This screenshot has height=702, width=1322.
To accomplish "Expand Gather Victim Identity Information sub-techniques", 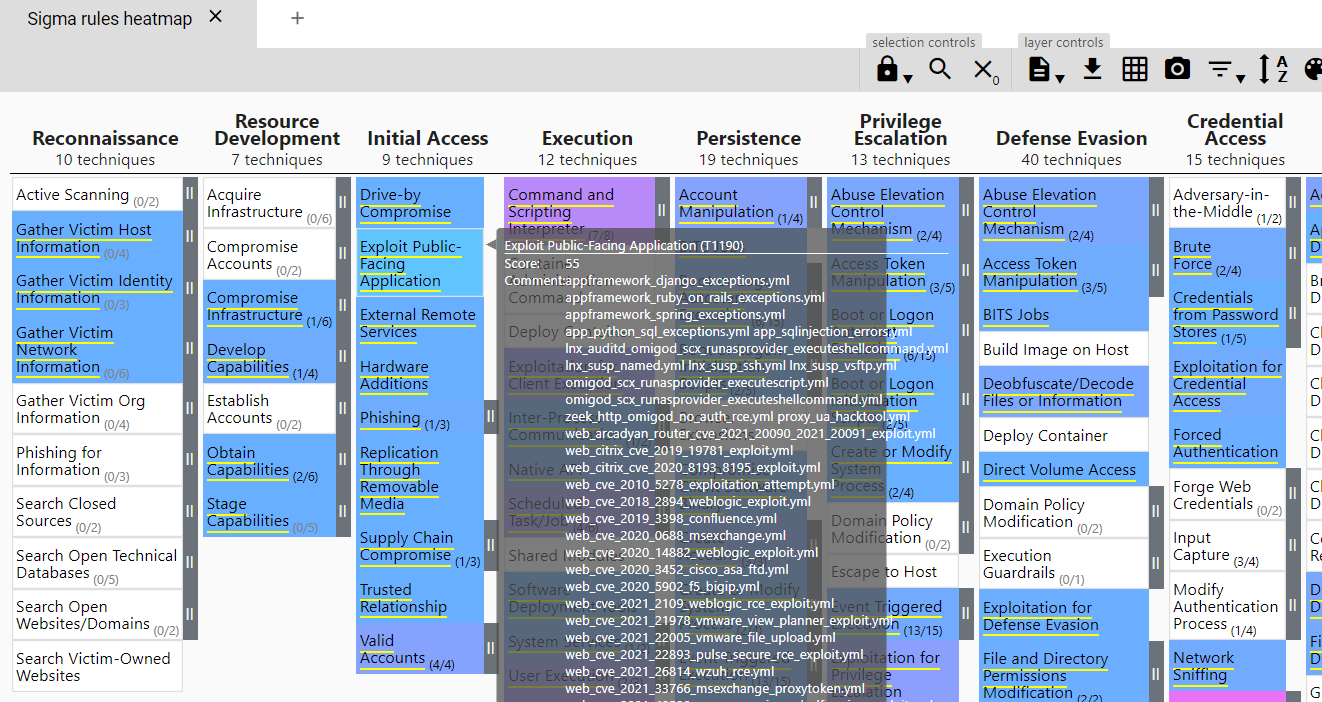I will click(x=190, y=289).
